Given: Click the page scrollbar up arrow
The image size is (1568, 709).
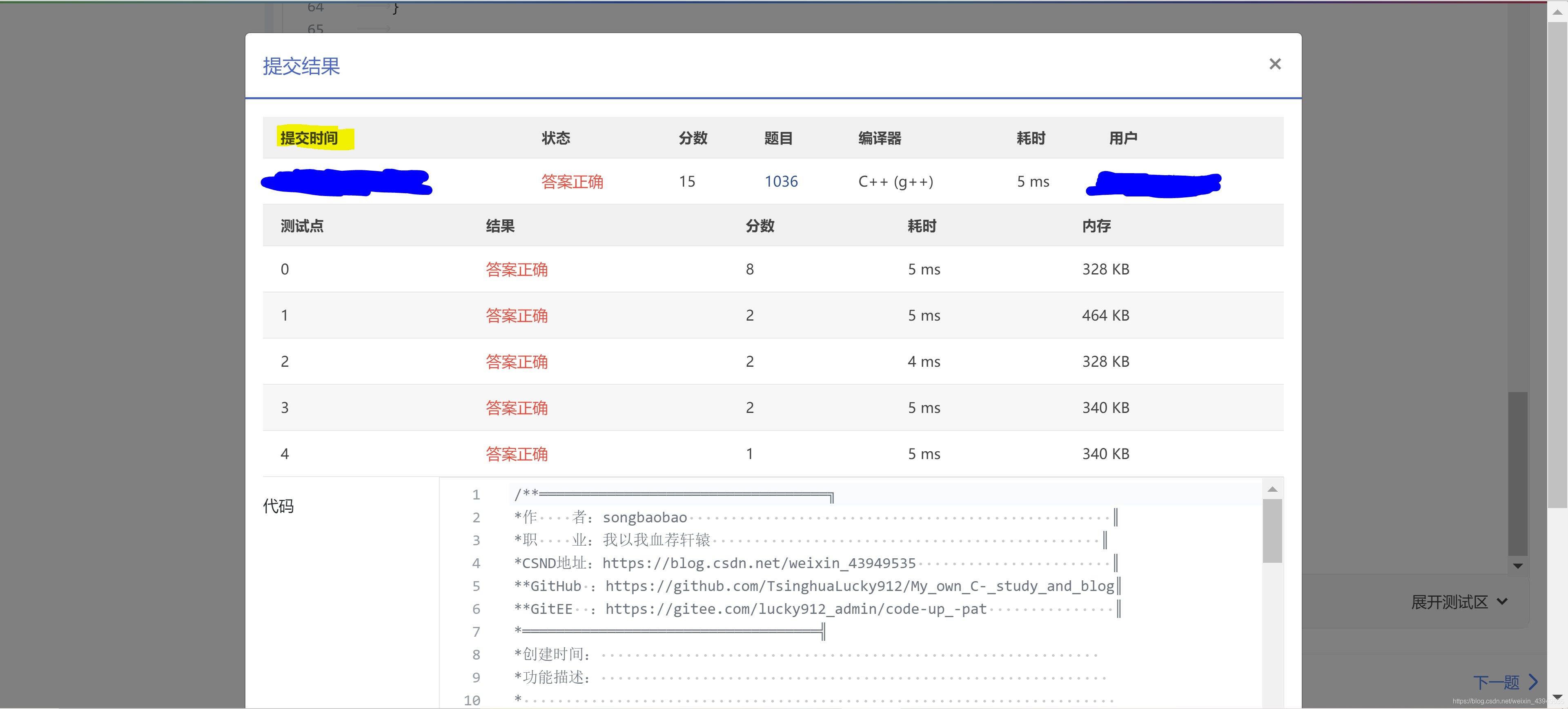Looking at the screenshot, I should click(x=1557, y=12).
